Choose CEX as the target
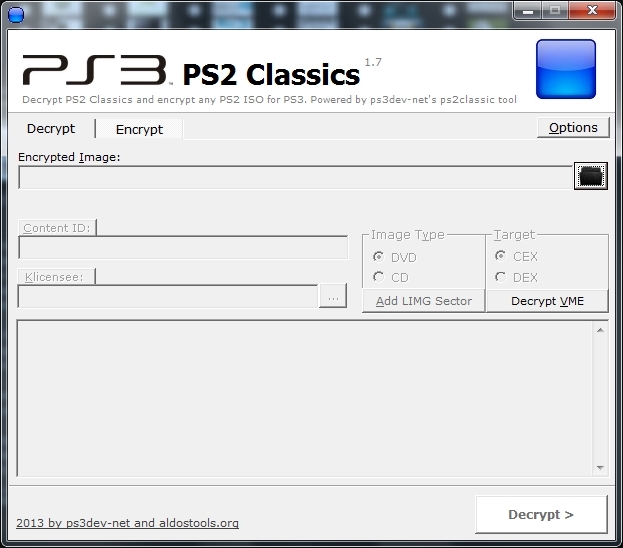 point(500,257)
